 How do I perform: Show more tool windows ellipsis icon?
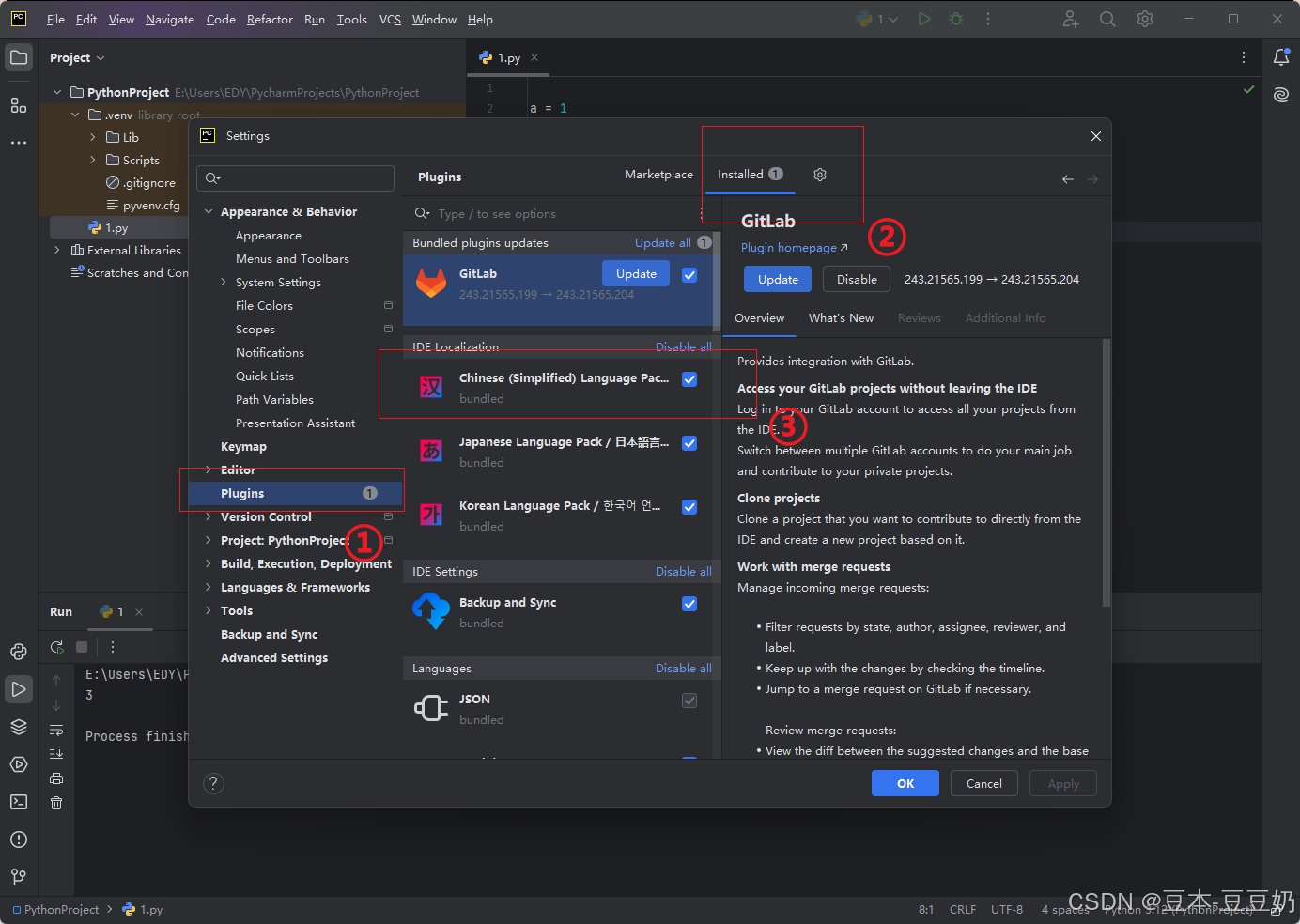click(19, 143)
